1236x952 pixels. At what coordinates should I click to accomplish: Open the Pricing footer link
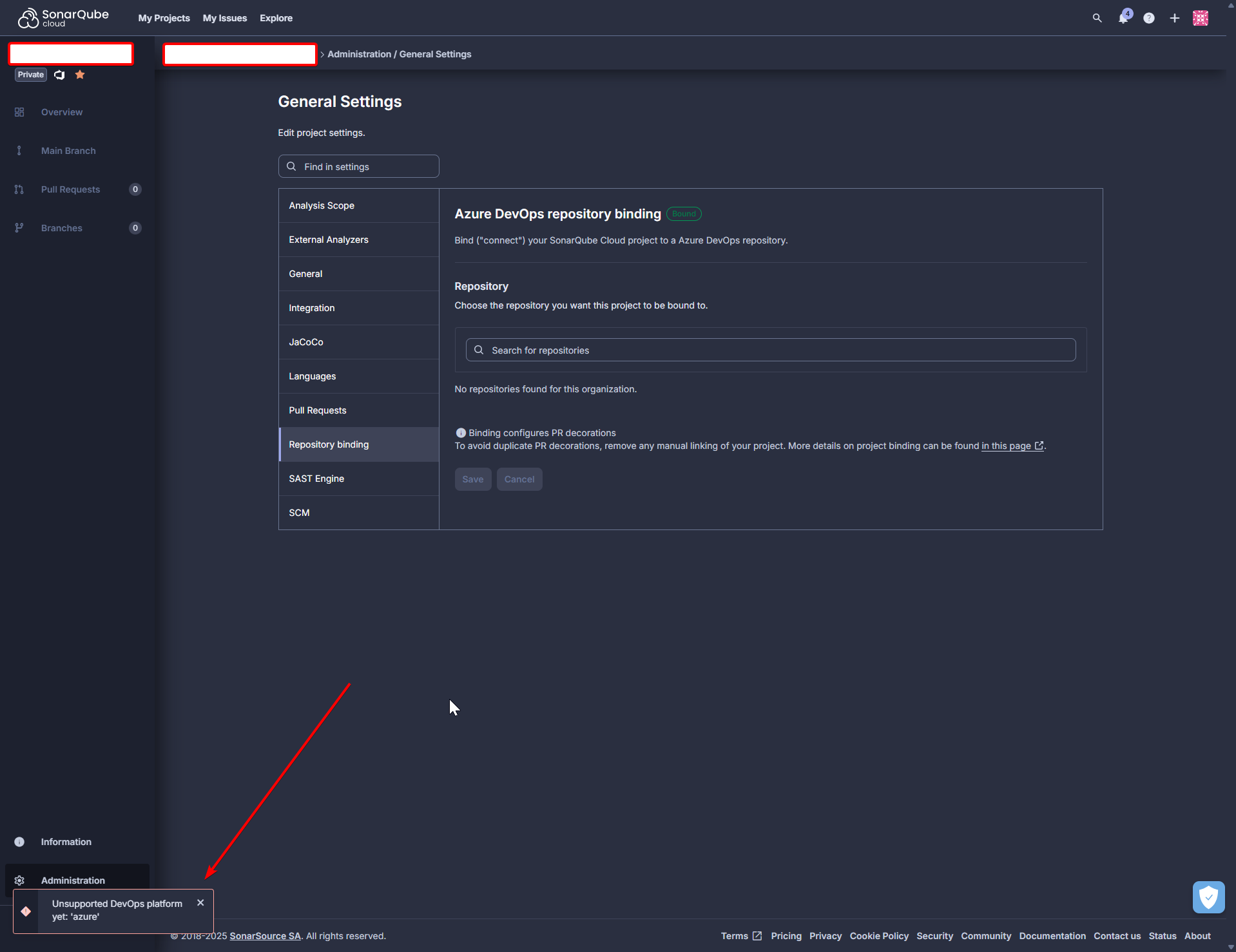[786, 936]
